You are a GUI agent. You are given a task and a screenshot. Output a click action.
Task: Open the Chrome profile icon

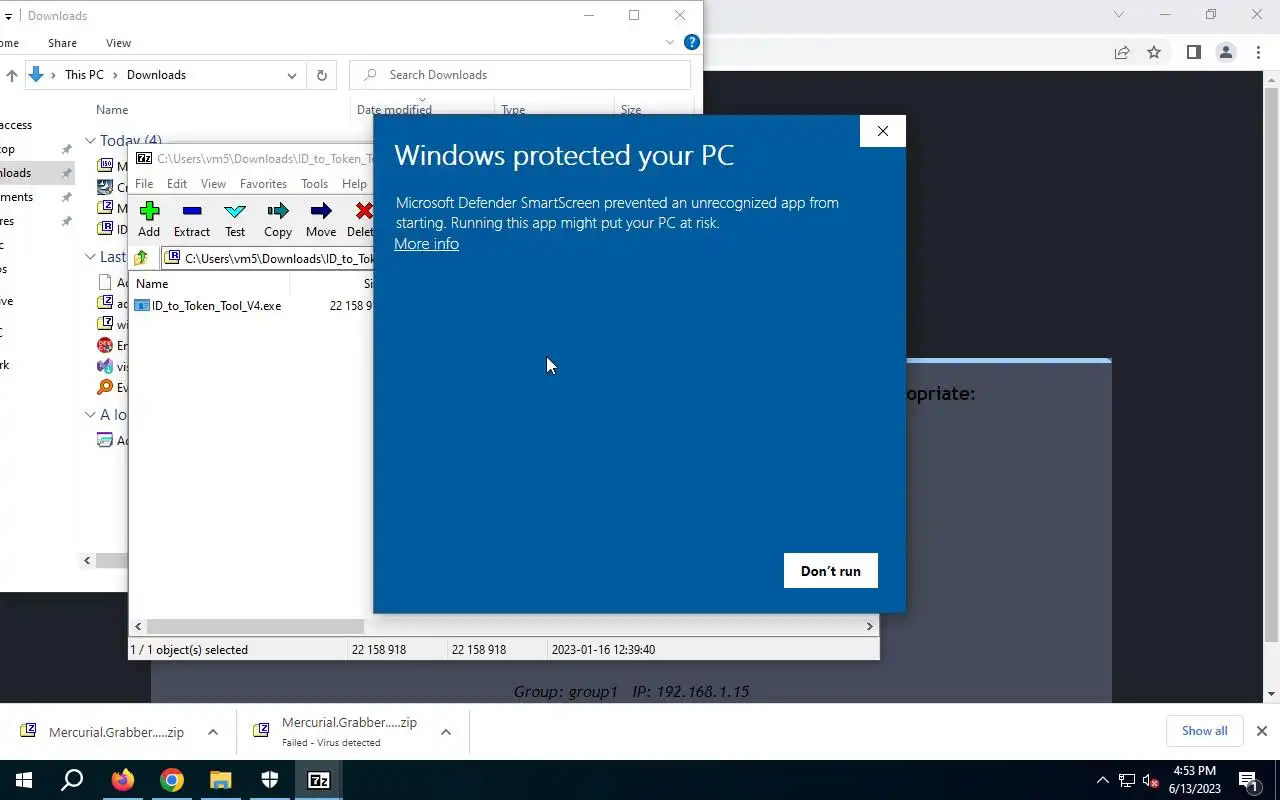pyautogui.click(x=1225, y=52)
